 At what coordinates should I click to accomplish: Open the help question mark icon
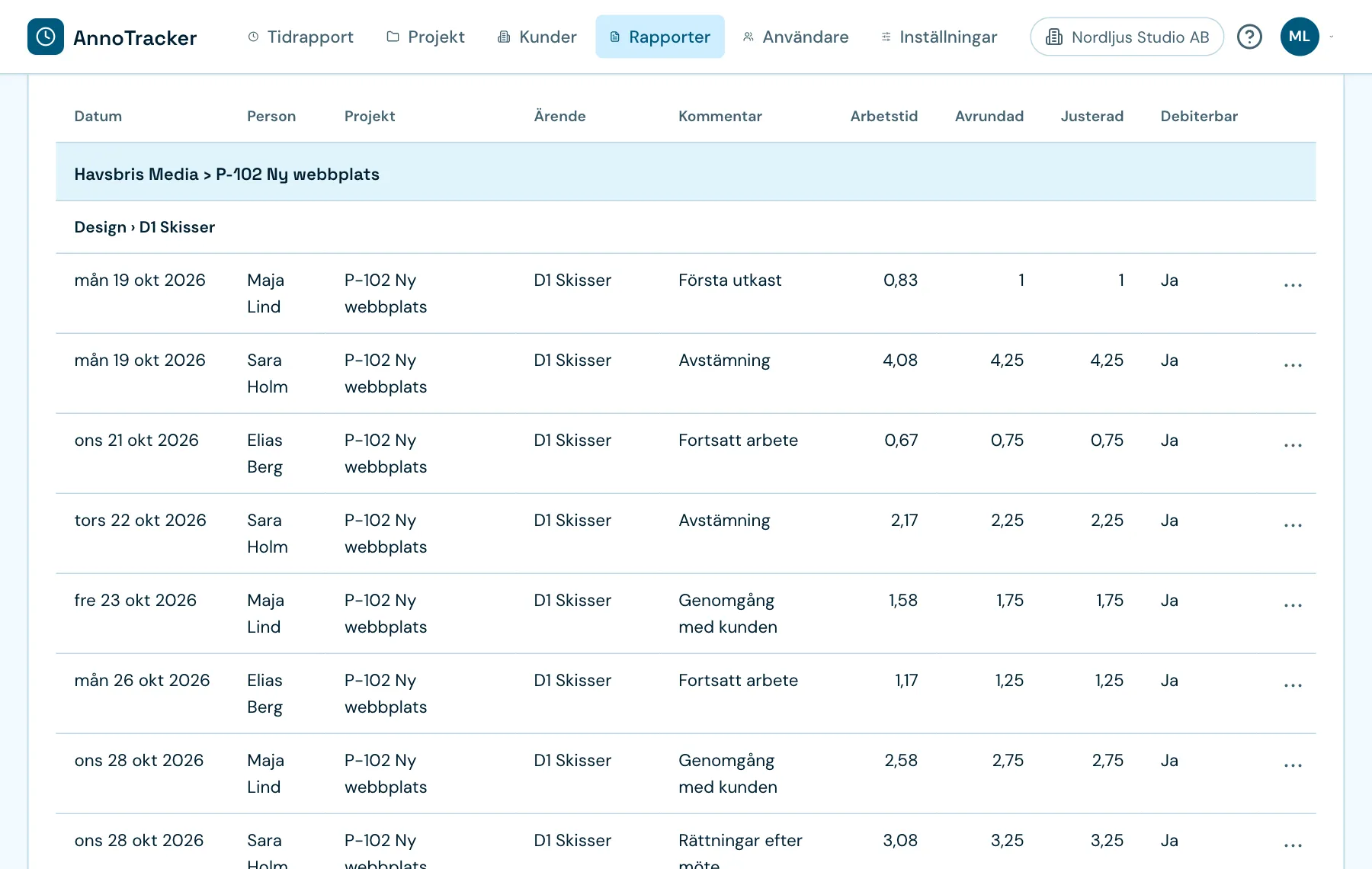click(1249, 37)
